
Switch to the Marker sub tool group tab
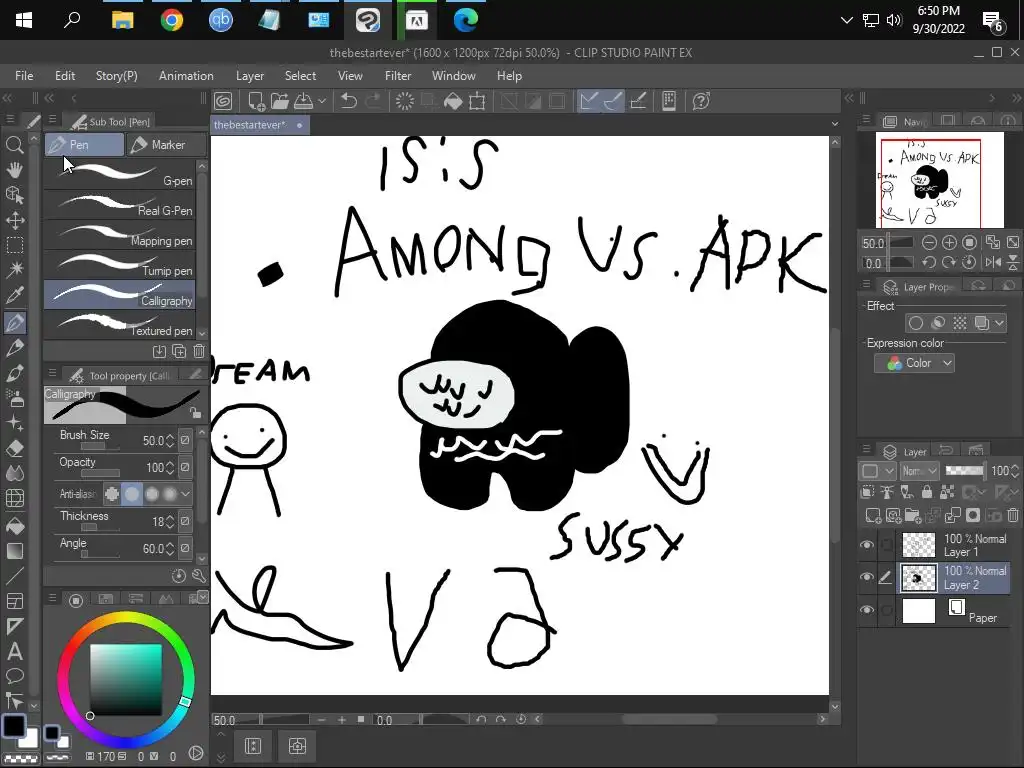[x=167, y=145]
